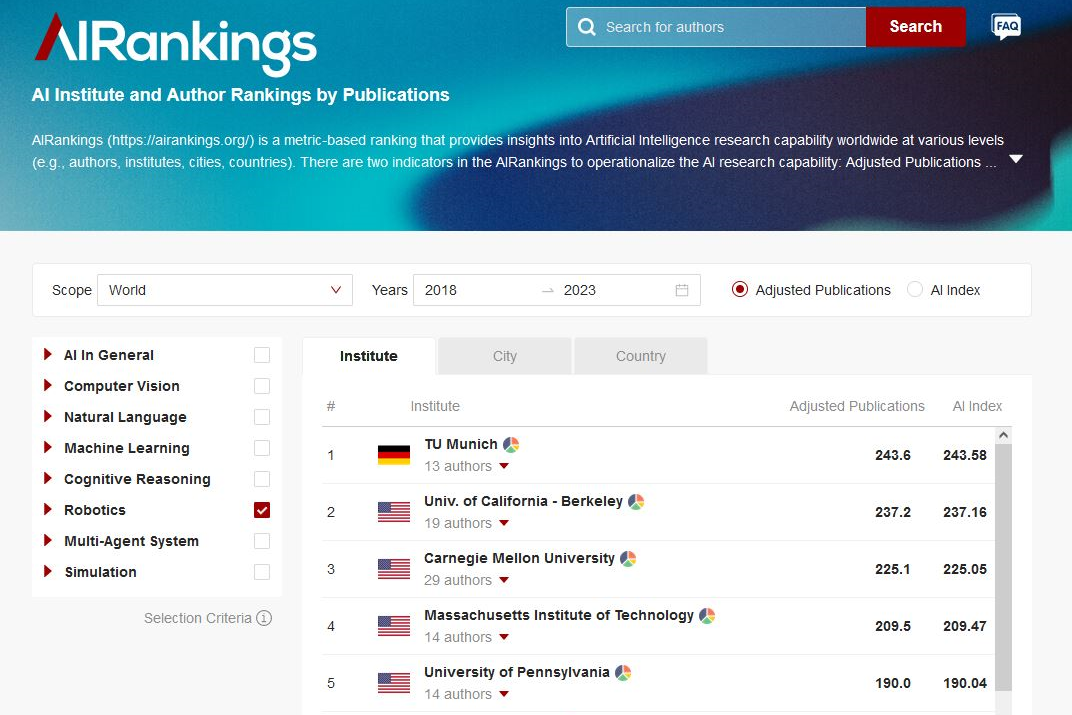Open the FAQ speech bubble icon
1072x715 pixels.
tap(1006, 27)
